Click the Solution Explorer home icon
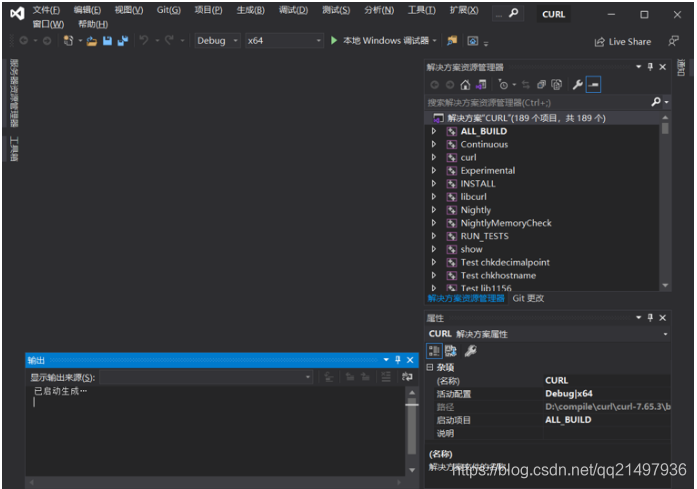This screenshot has height=489, width=697. click(x=465, y=84)
